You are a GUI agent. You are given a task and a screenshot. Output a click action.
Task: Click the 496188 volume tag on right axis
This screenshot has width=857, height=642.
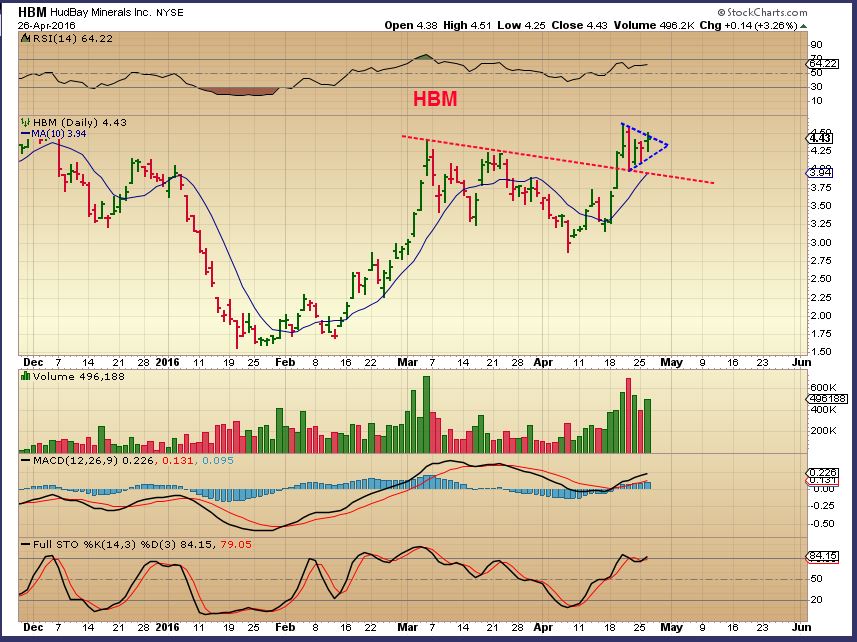point(827,398)
